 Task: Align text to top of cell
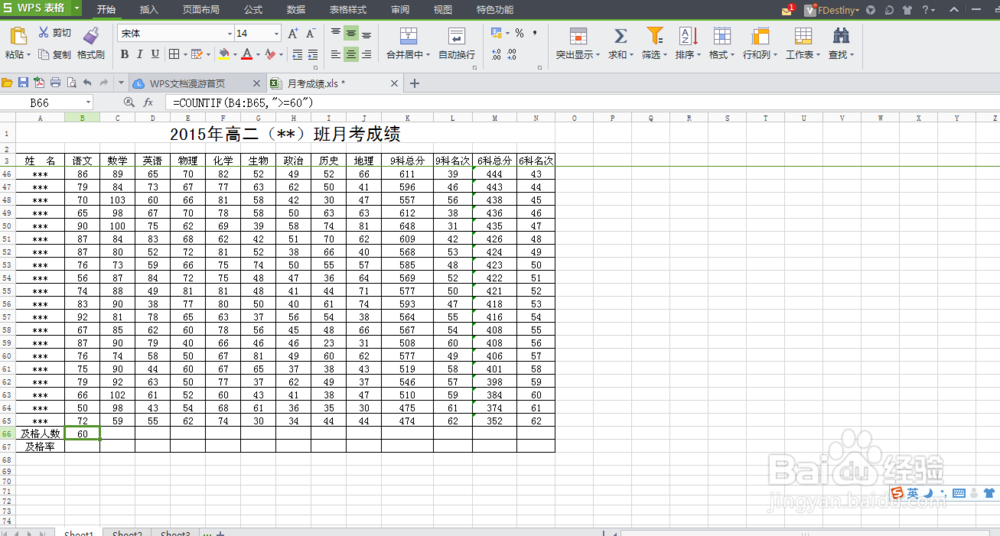(335, 33)
